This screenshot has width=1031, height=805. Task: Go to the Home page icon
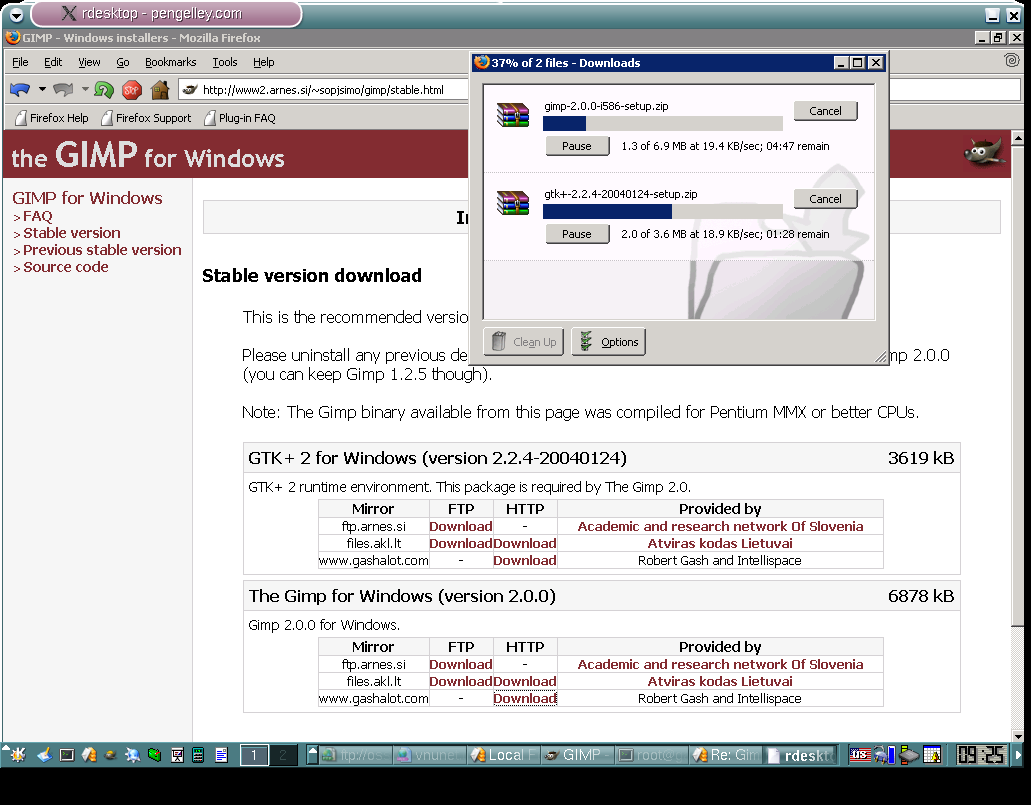pyautogui.click(x=160, y=89)
